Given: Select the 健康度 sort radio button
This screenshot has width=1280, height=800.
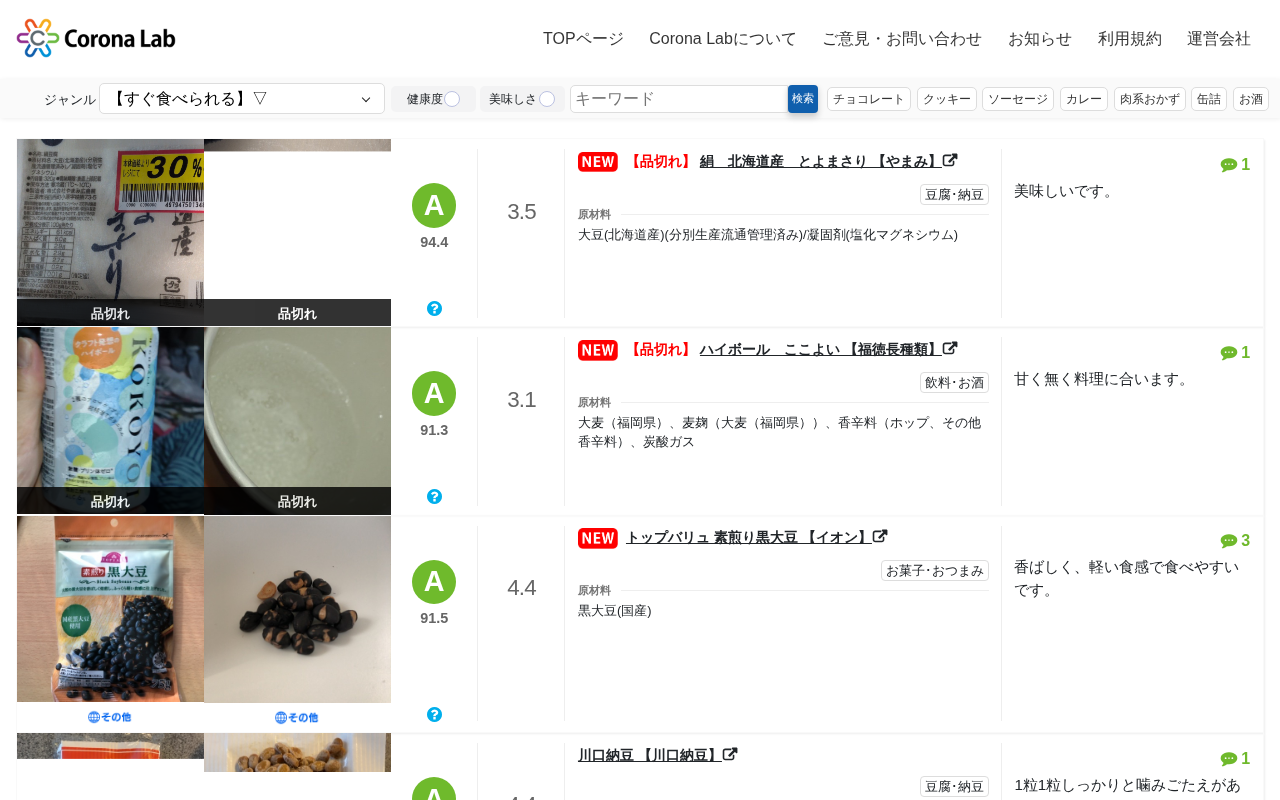Looking at the screenshot, I should pos(452,99).
